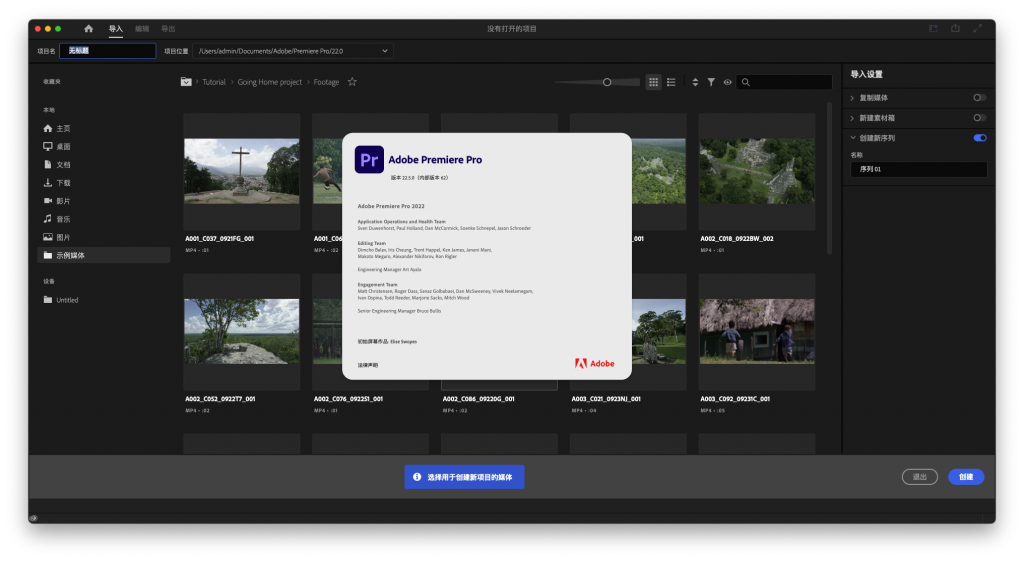Viewport: 1024px width, 561px height.
Task: Switch to the 导出 tab
Action: click(168, 29)
